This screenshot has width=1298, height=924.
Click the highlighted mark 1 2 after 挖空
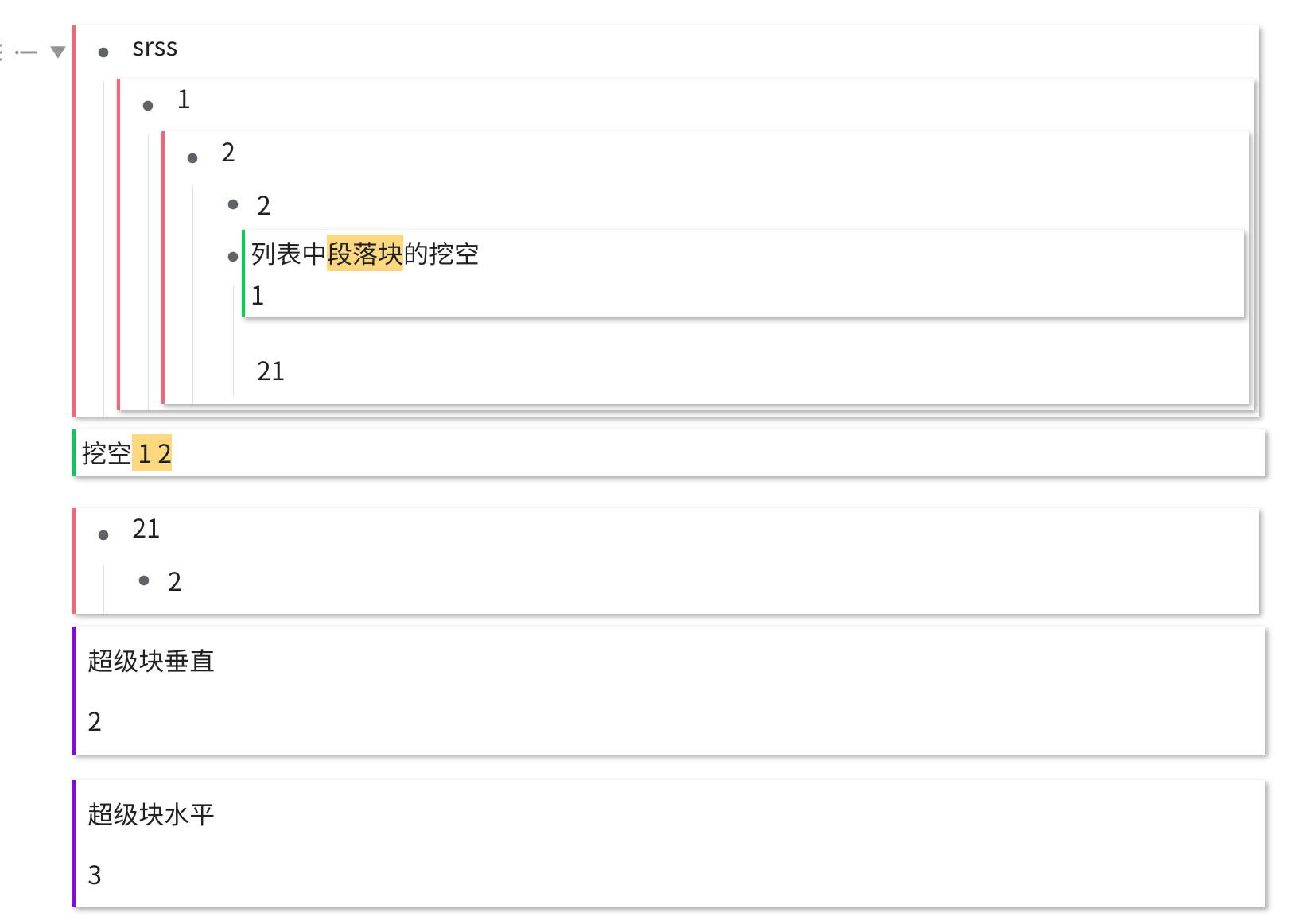click(x=152, y=454)
